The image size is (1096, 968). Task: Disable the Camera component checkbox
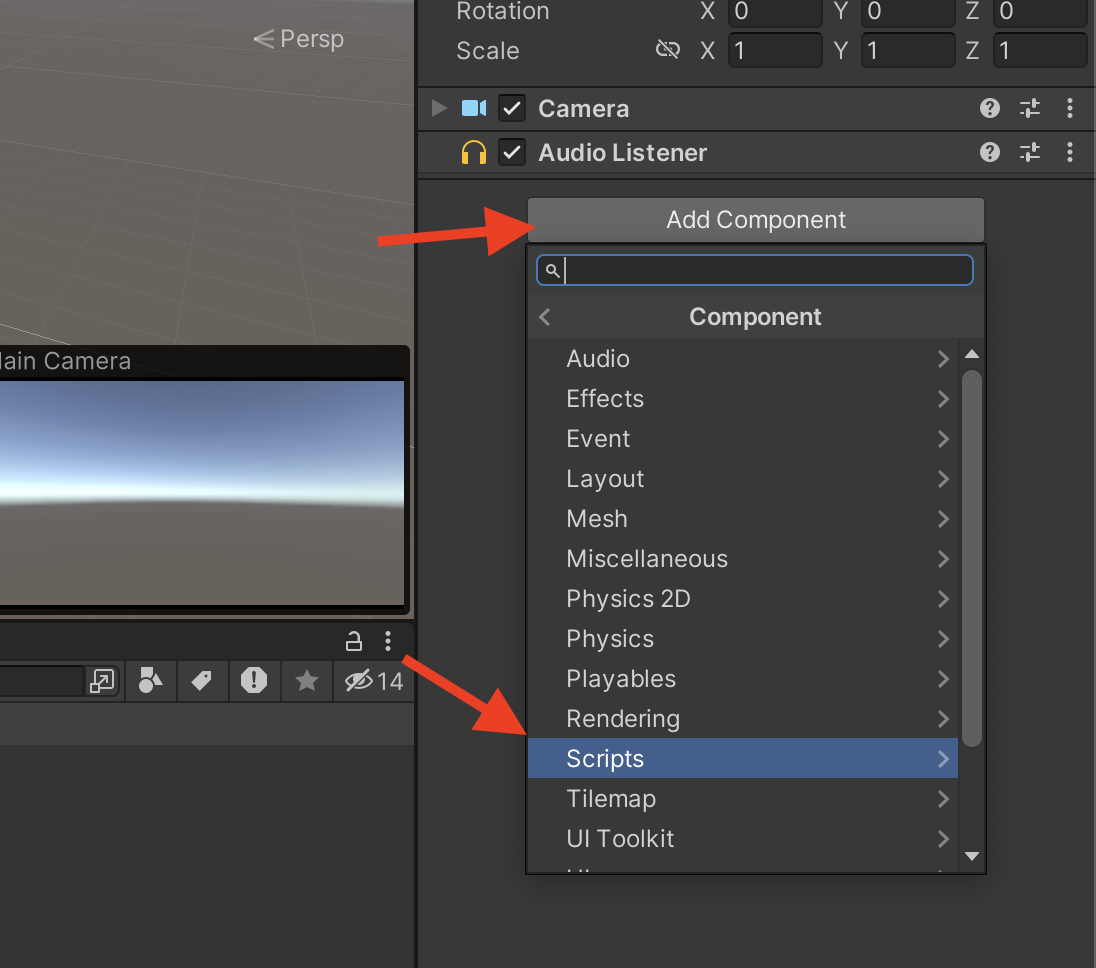click(x=511, y=108)
